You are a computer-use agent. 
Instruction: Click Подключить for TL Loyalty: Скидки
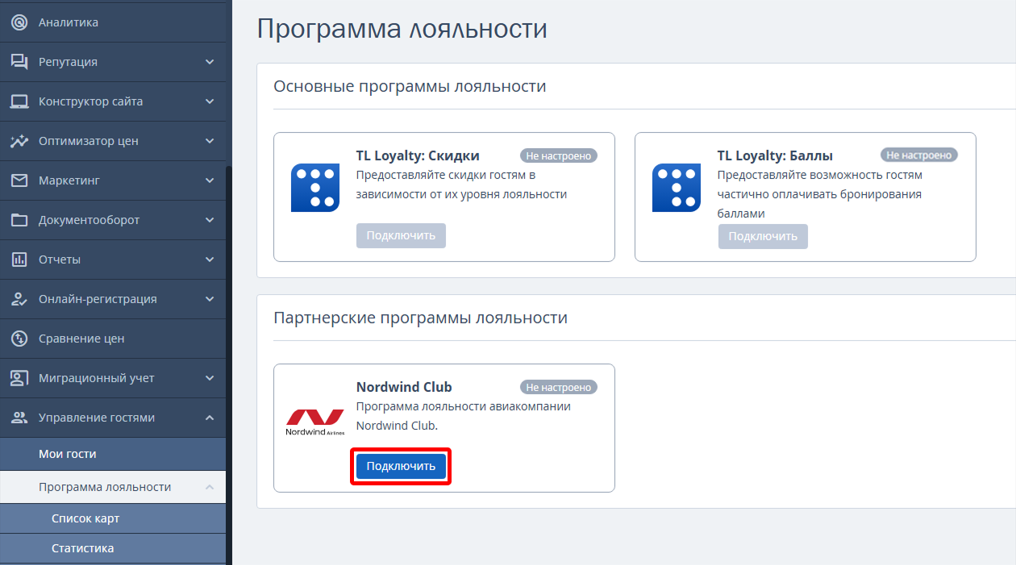401,236
